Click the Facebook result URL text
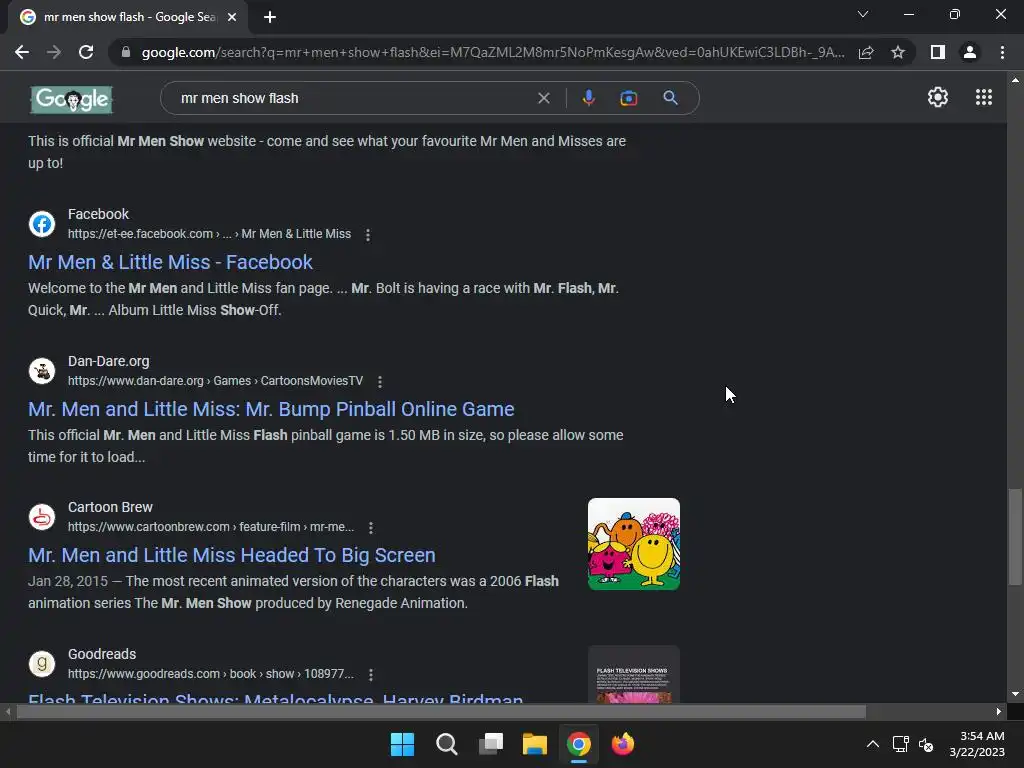Image resolution: width=1024 pixels, height=768 pixels. [x=209, y=234]
